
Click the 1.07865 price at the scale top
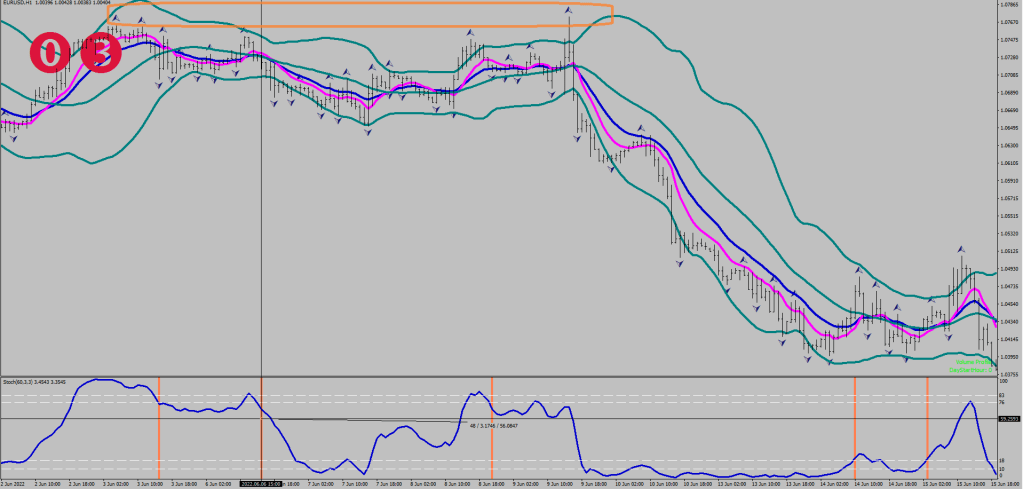(x=1008, y=5)
